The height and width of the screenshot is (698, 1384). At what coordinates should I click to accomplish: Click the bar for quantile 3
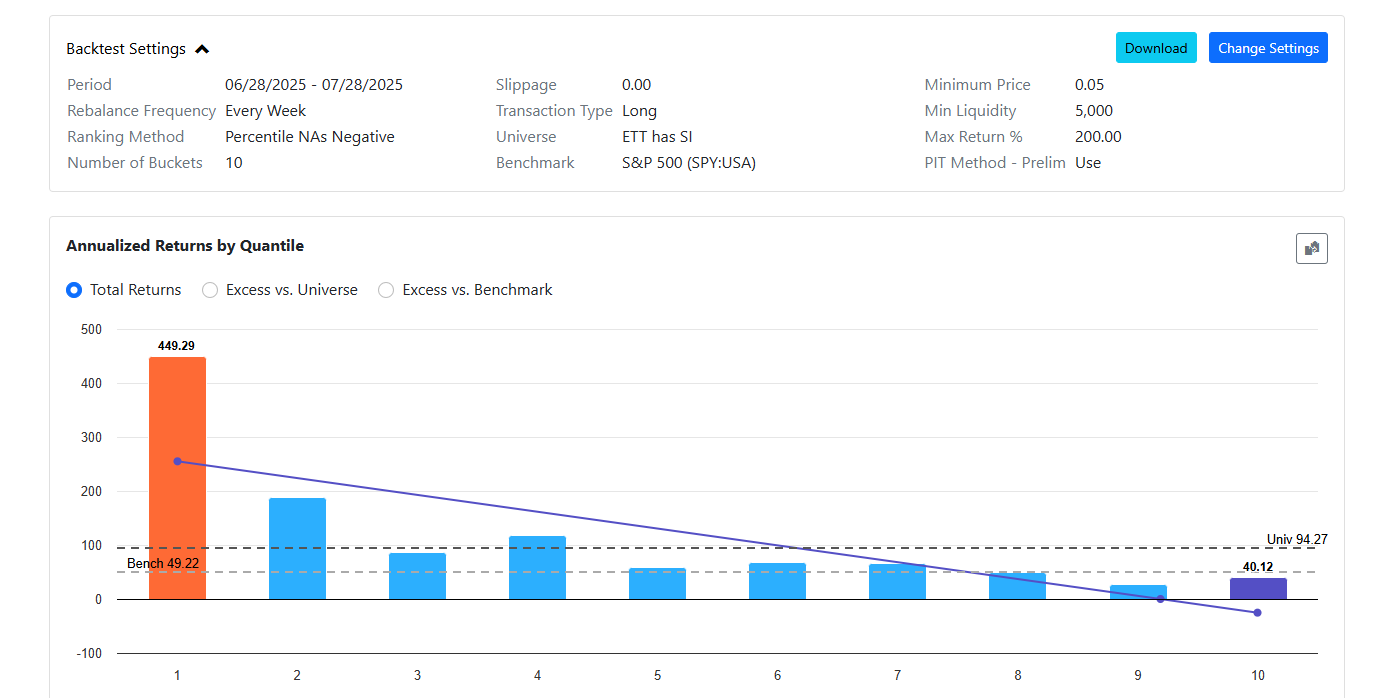[417, 576]
